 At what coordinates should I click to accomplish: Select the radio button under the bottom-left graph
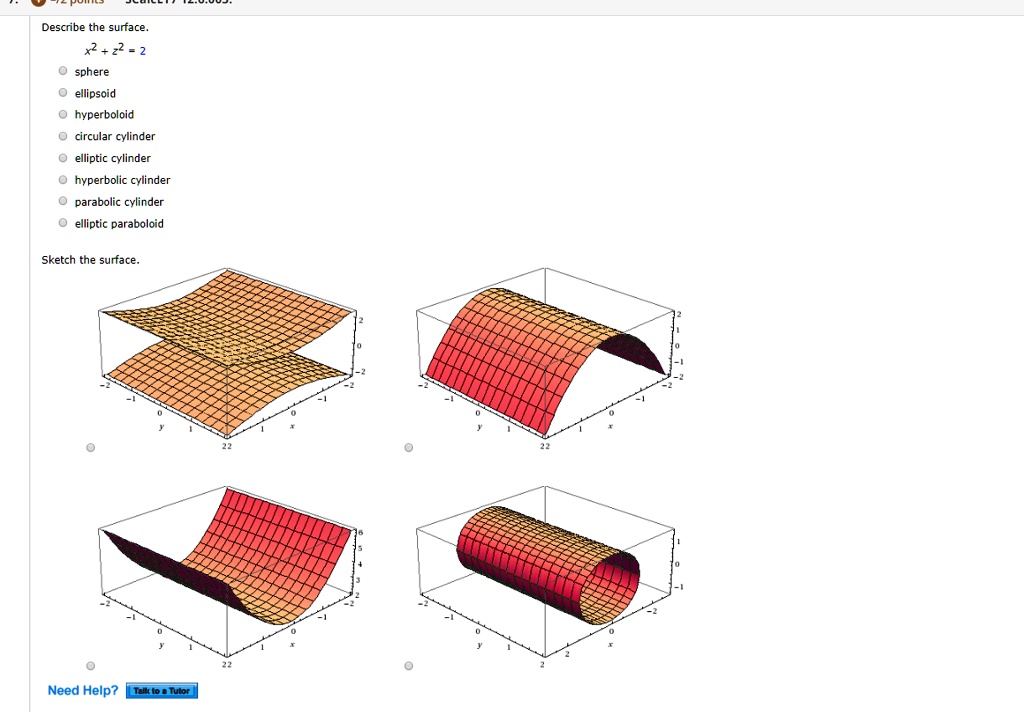90,665
